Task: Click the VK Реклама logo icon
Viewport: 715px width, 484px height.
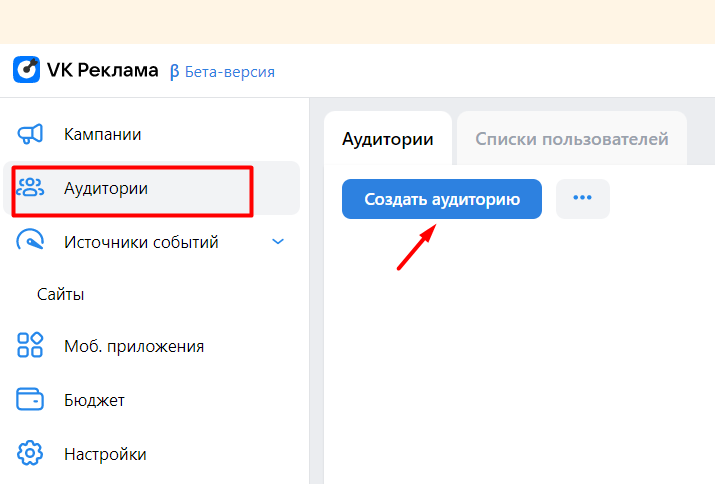Action: tap(27, 70)
